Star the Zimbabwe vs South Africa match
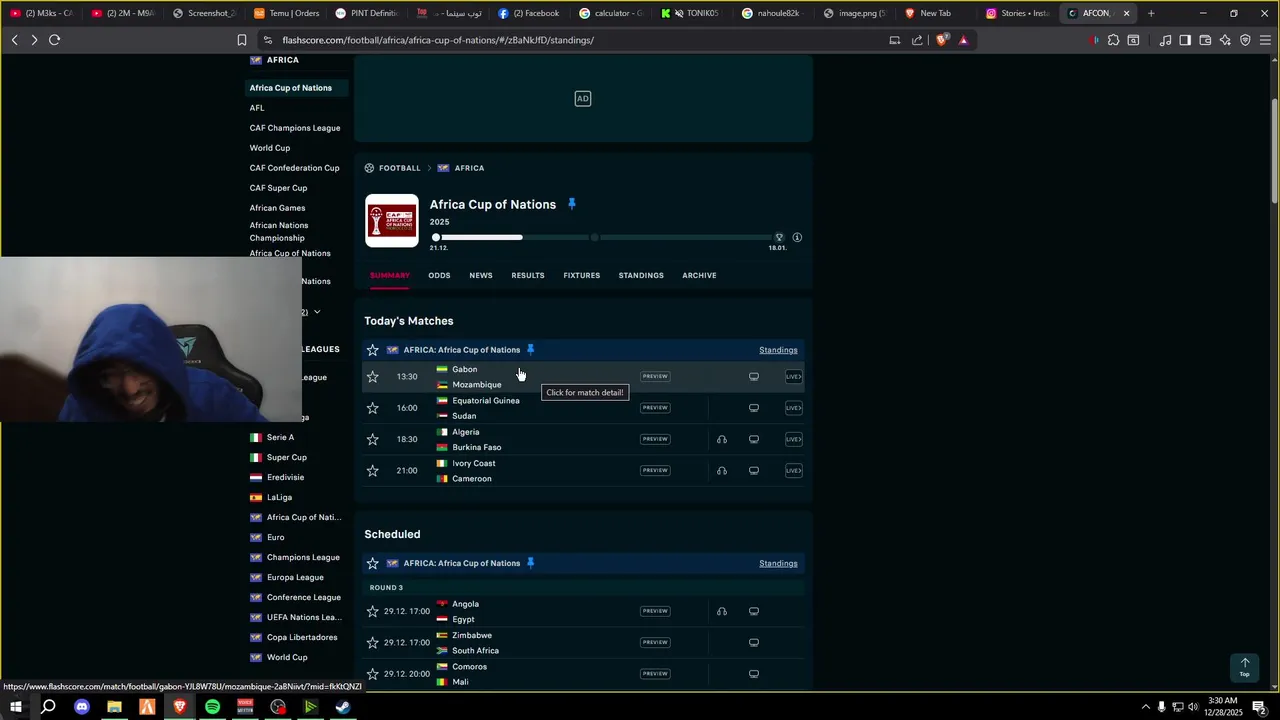Image resolution: width=1280 pixels, height=720 pixels. [373, 642]
